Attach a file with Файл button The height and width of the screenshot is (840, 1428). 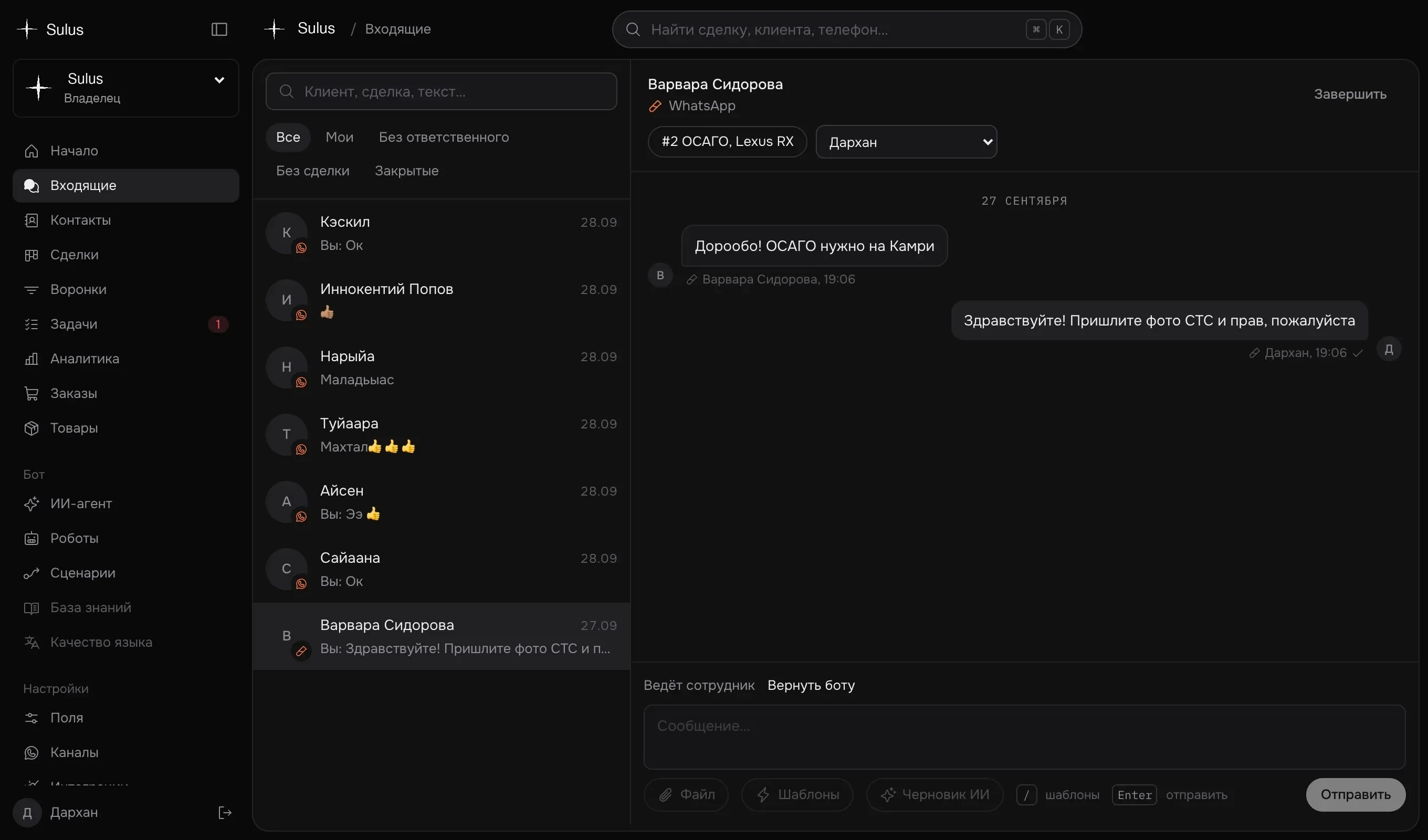coord(686,794)
